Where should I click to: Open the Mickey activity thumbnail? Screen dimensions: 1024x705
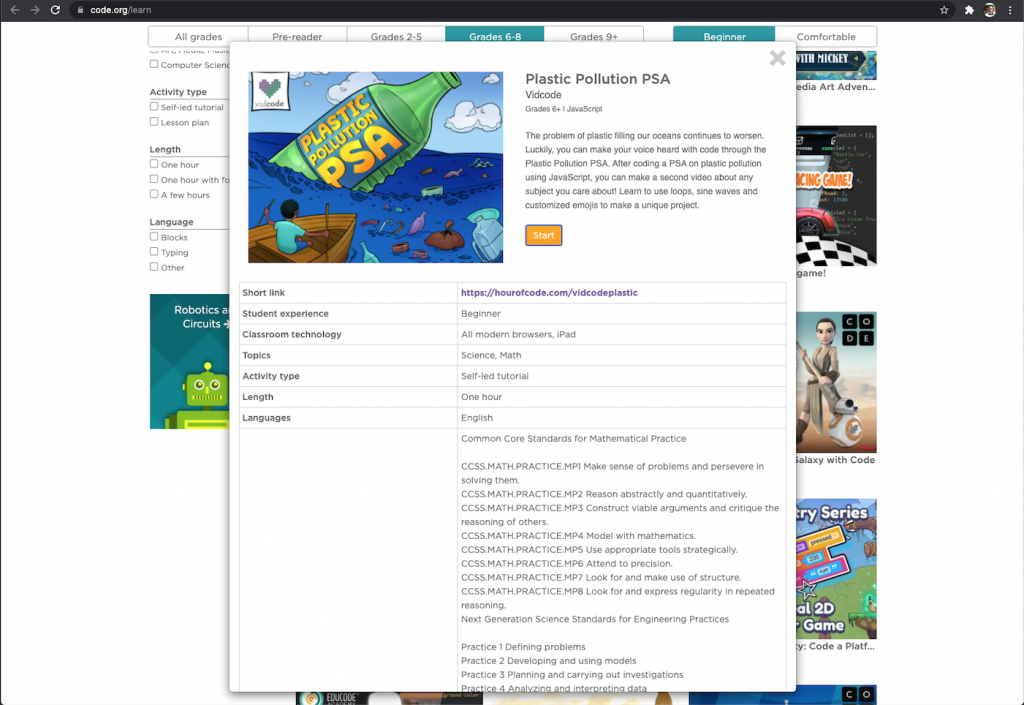(836, 65)
